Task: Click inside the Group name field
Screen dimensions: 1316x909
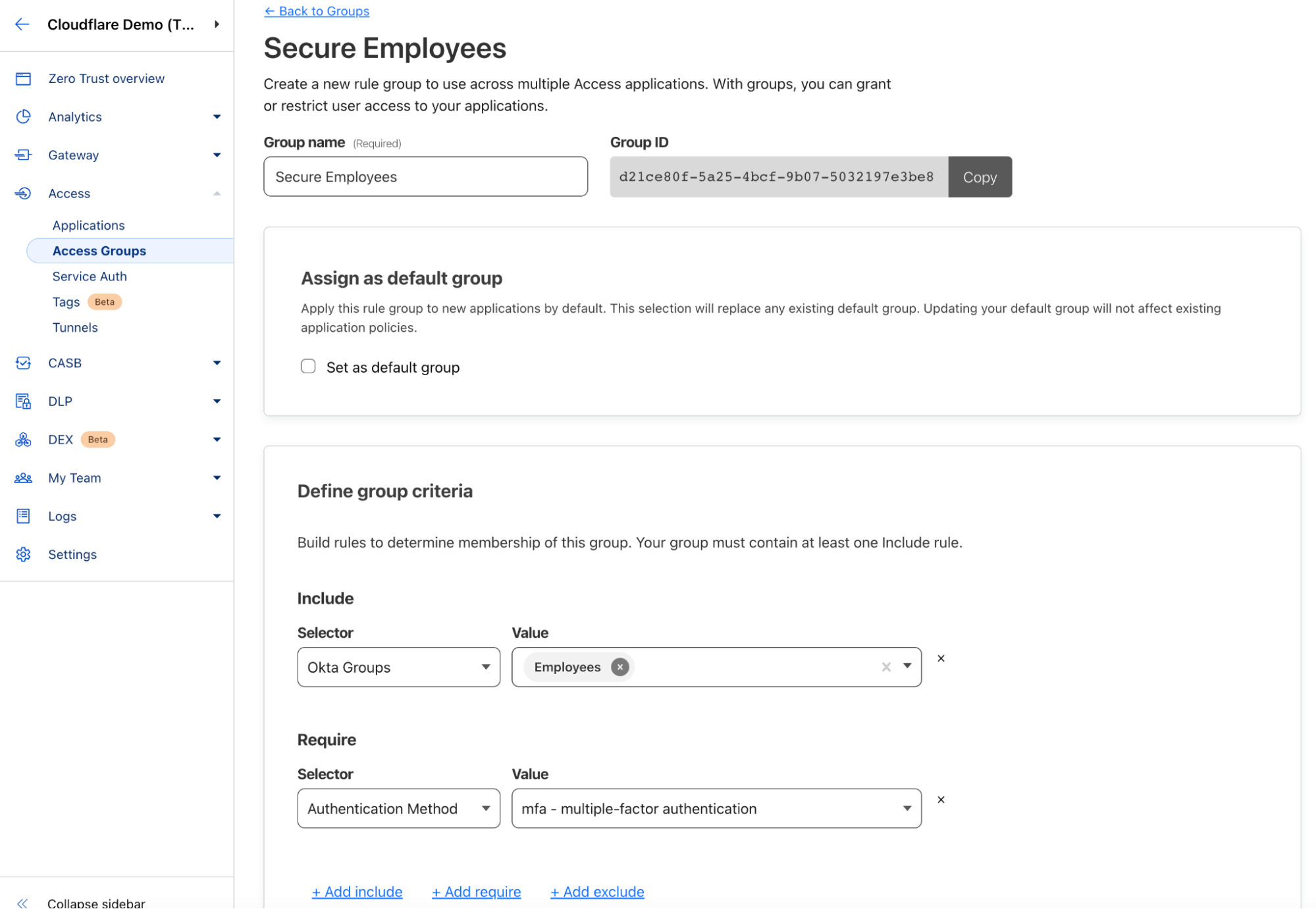Action: 425,176
